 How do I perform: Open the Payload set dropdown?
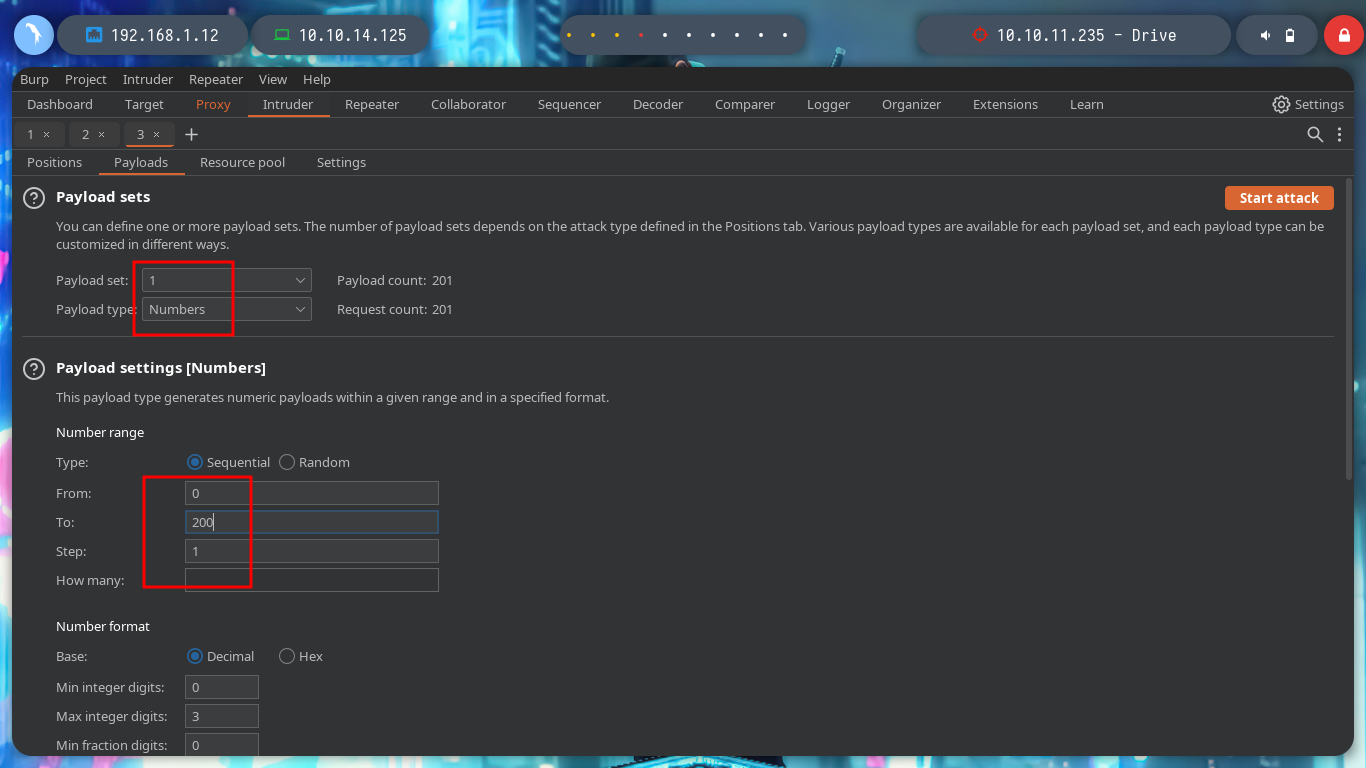pos(227,281)
